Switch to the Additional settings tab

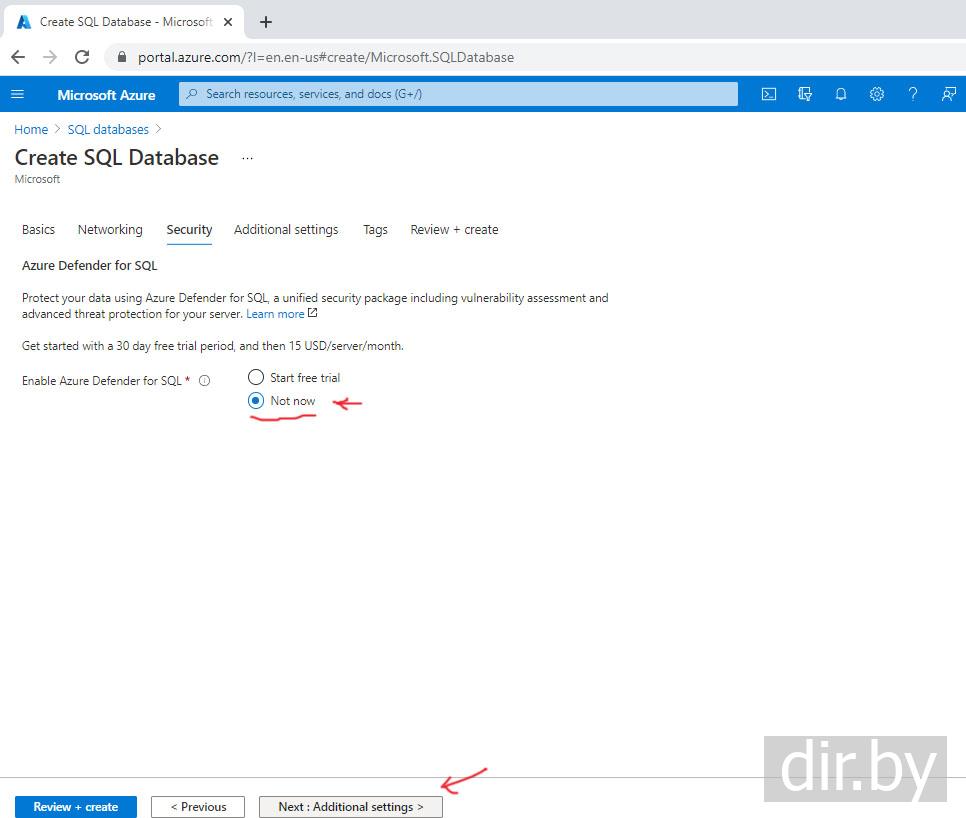(286, 229)
